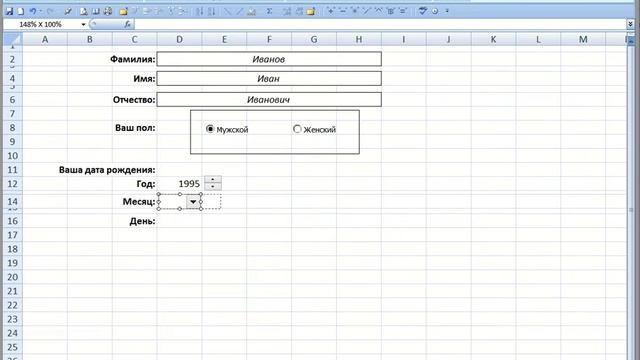
Task: Click the Отчество field containing Иванович
Action: [x=269, y=100]
